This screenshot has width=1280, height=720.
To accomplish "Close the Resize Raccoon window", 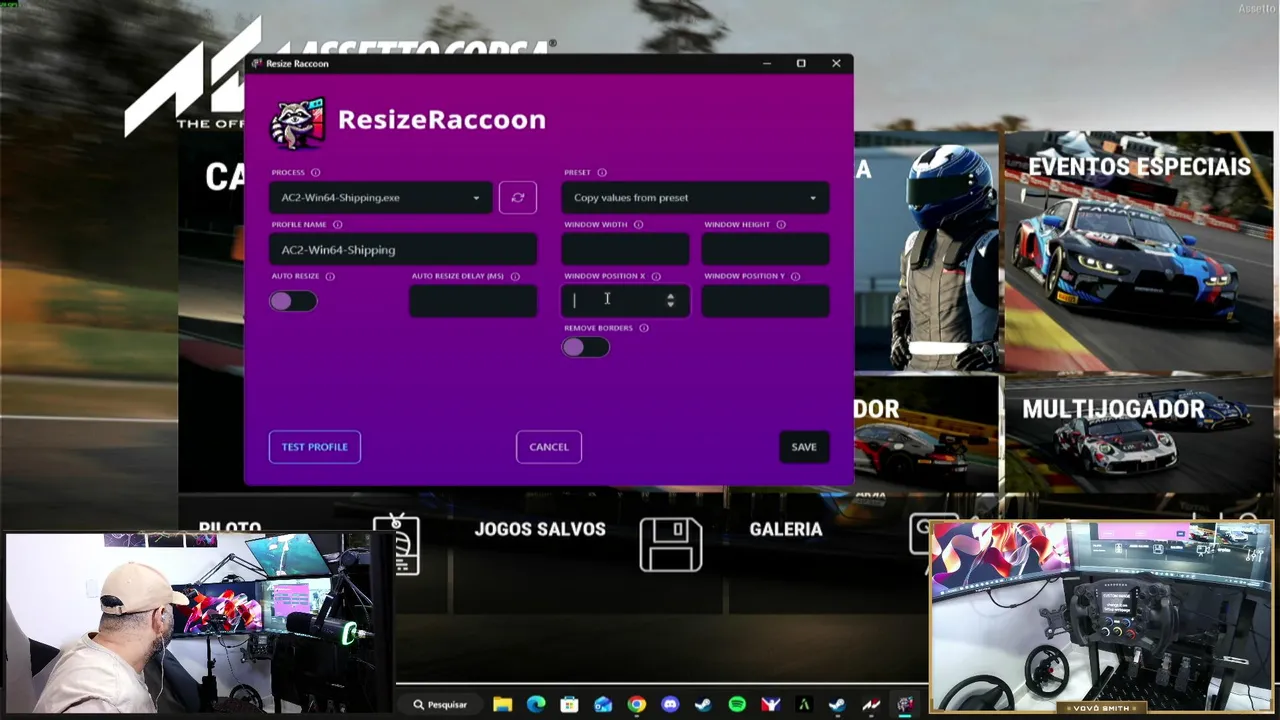I will (x=836, y=63).
